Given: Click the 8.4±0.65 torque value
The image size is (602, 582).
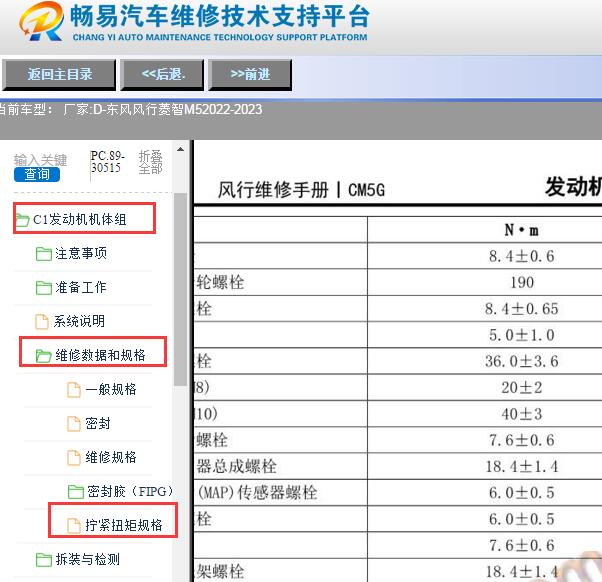Looking at the screenshot, I should [x=521, y=309].
